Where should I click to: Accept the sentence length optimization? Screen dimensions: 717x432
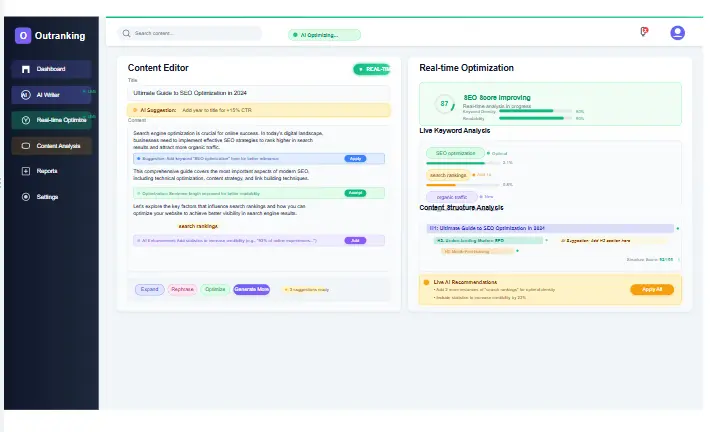click(355, 193)
